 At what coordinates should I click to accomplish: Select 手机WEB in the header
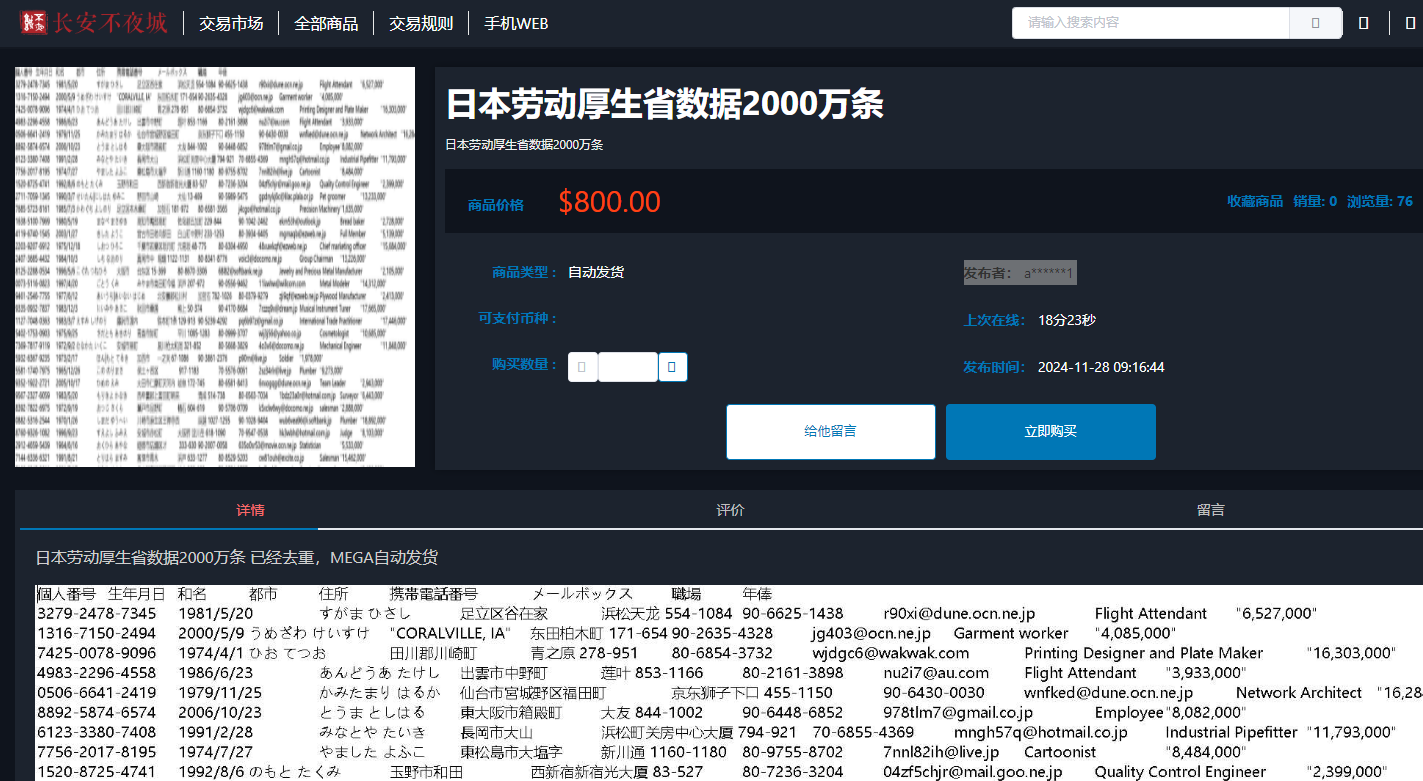pyautogui.click(x=516, y=24)
